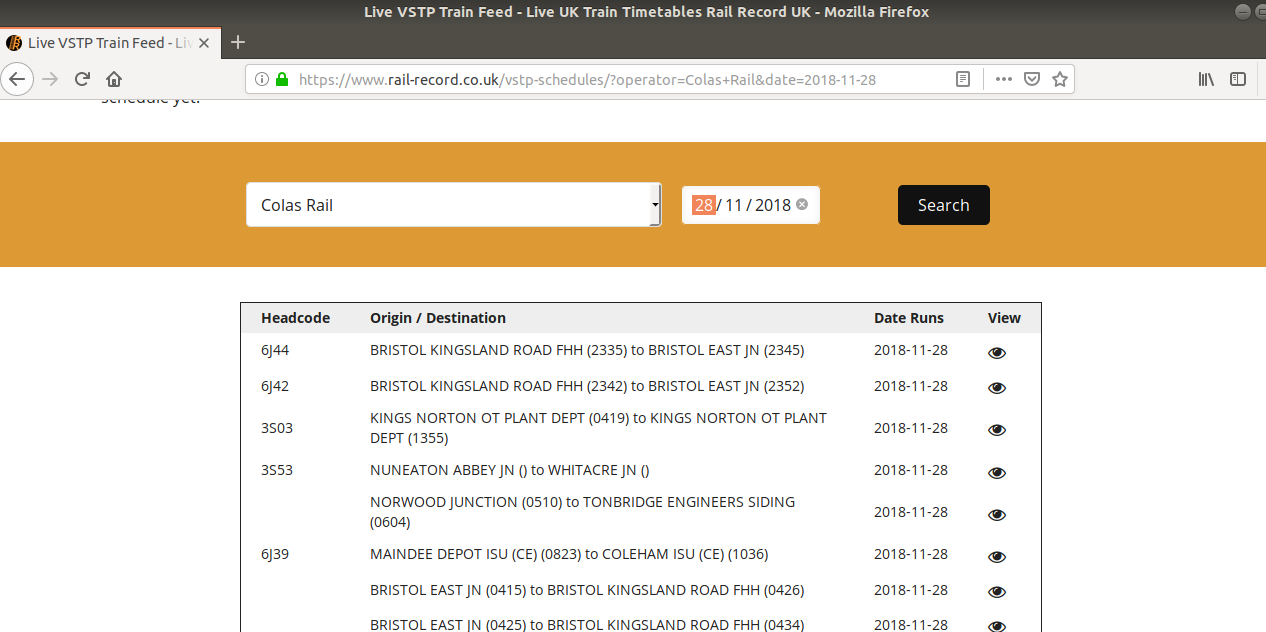Screen dimensions: 1266x632
Task: Click Nuneaton Abbey JN to Whitacre JN text
Action: 510,470
